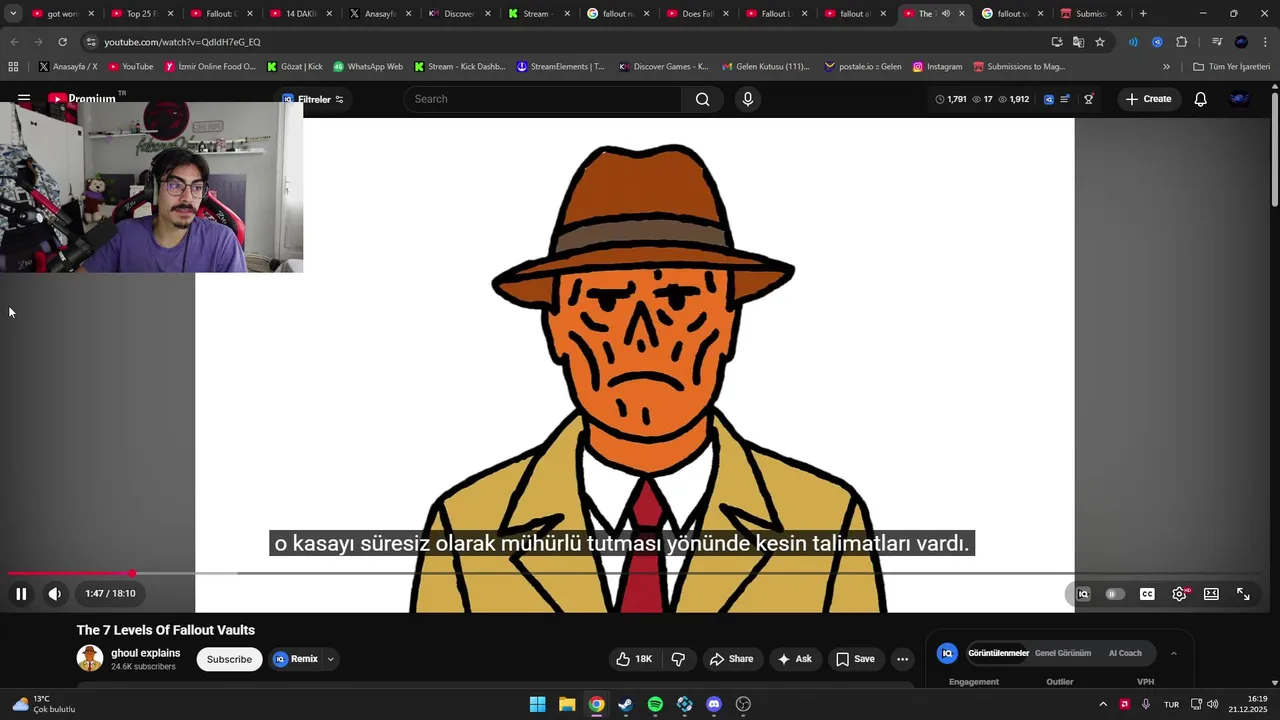This screenshot has height=720, width=1280.
Task: Click the vidIQ icon in player controls
Action: [1082, 594]
